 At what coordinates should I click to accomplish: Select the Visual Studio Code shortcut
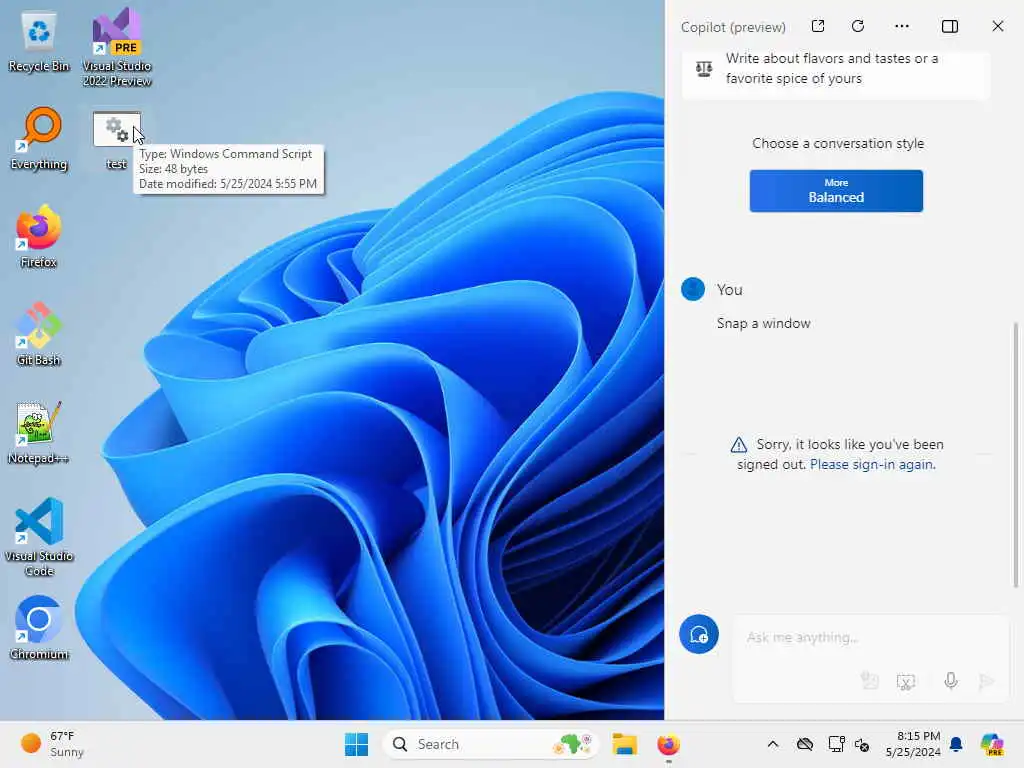[x=39, y=537]
